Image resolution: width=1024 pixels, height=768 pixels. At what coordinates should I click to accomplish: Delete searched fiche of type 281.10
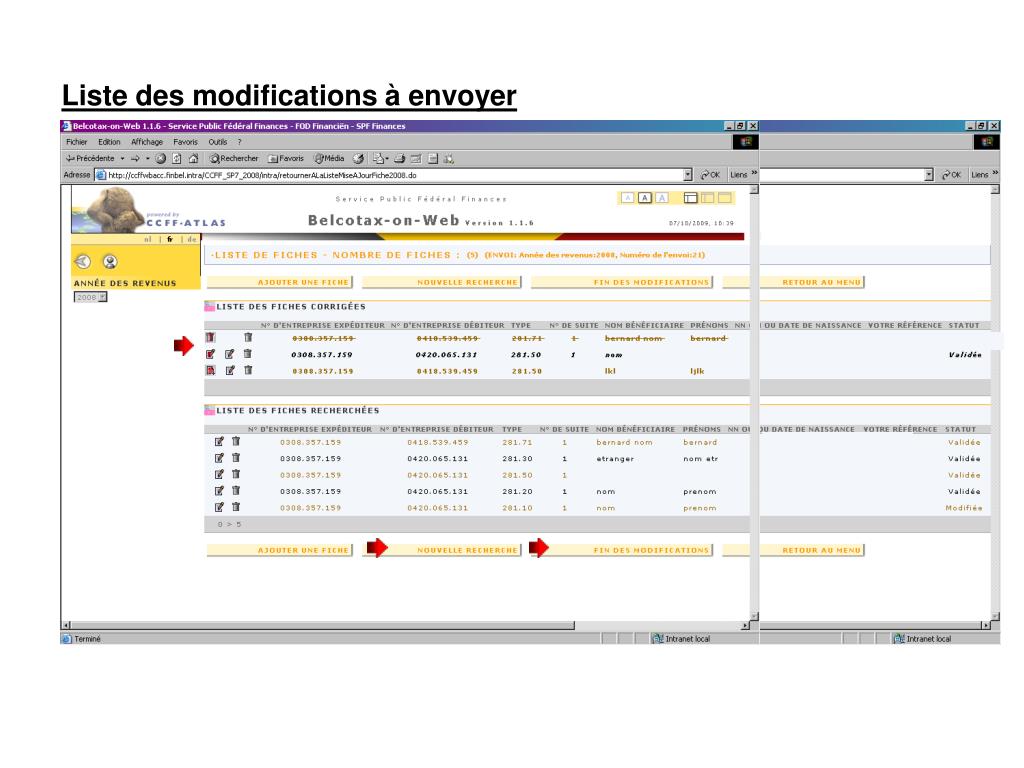coord(236,507)
